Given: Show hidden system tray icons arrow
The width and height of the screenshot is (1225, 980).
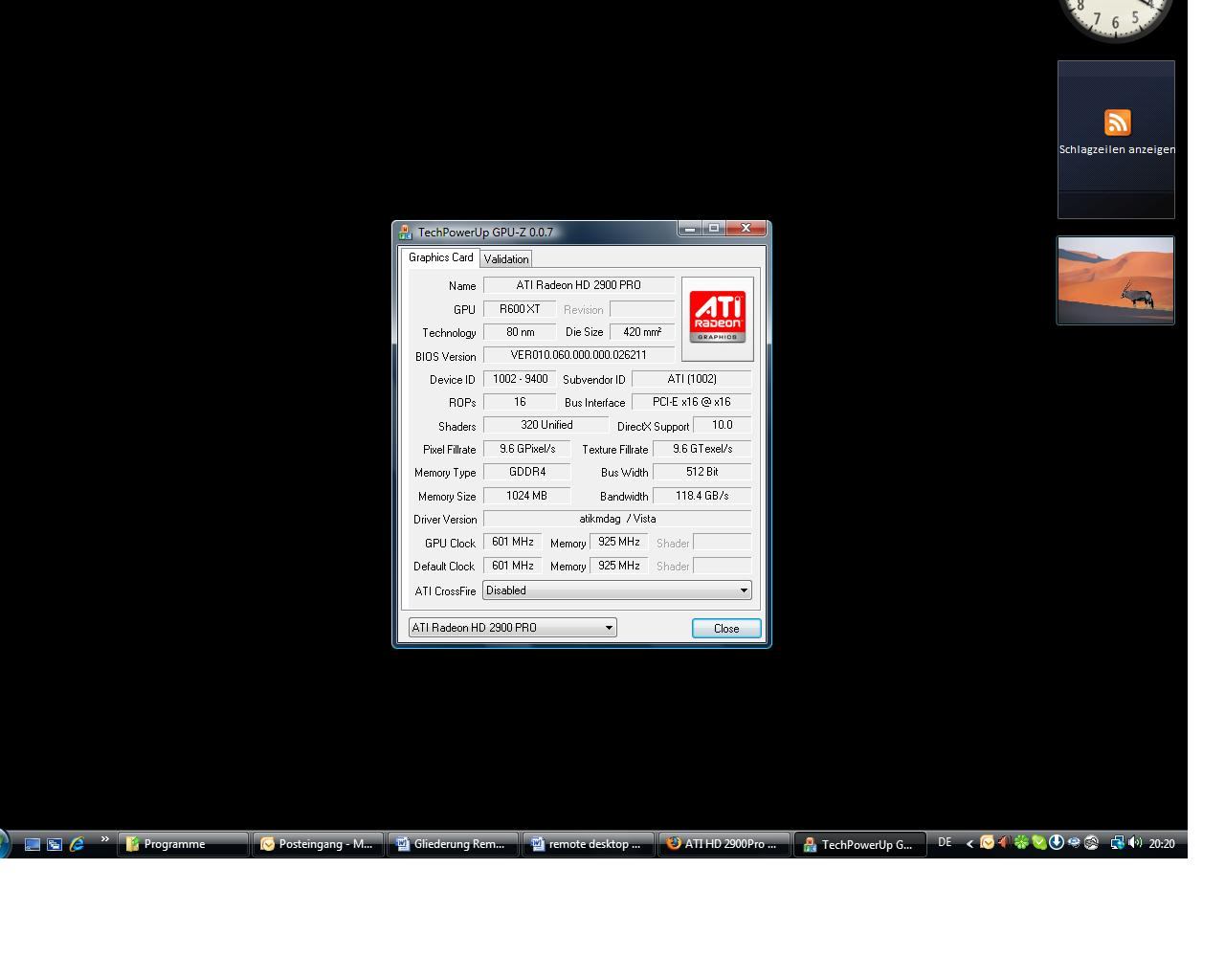Looking at the screenshot, I should [x=969, y=843].
